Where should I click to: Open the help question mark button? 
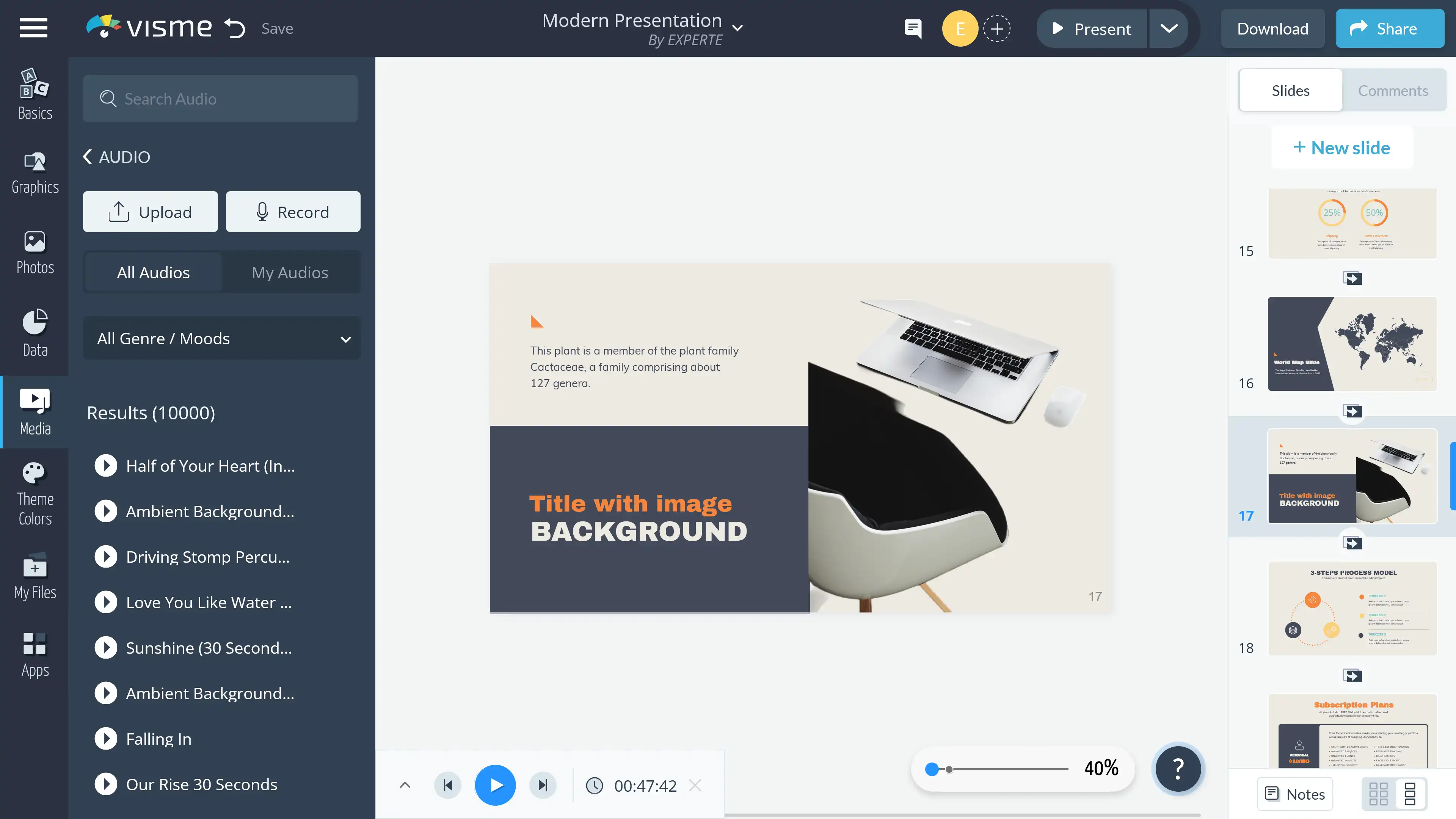tap(1178, 768)
